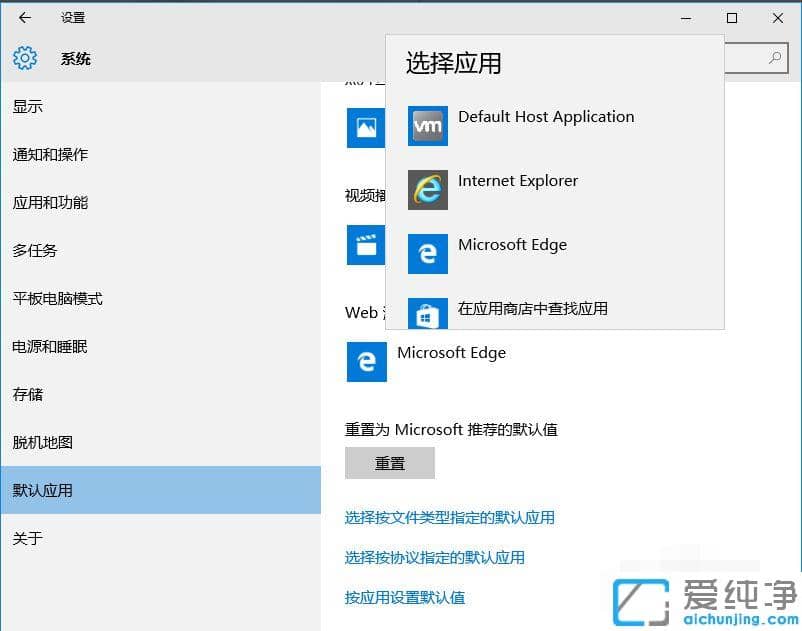
Task: Click the back arrow to go back
Action: 24,17
